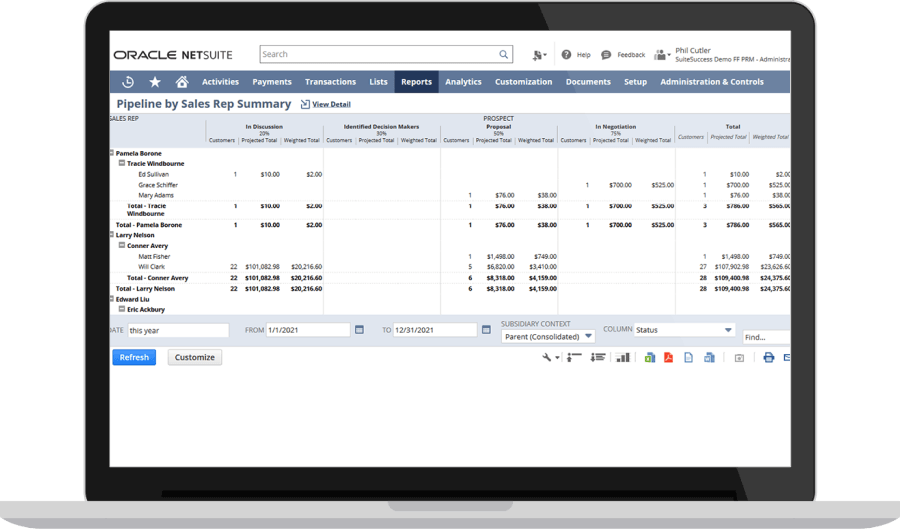Click the Help question mark icon
Viewport: 900px width, 529px height.
tap(567, 55)
